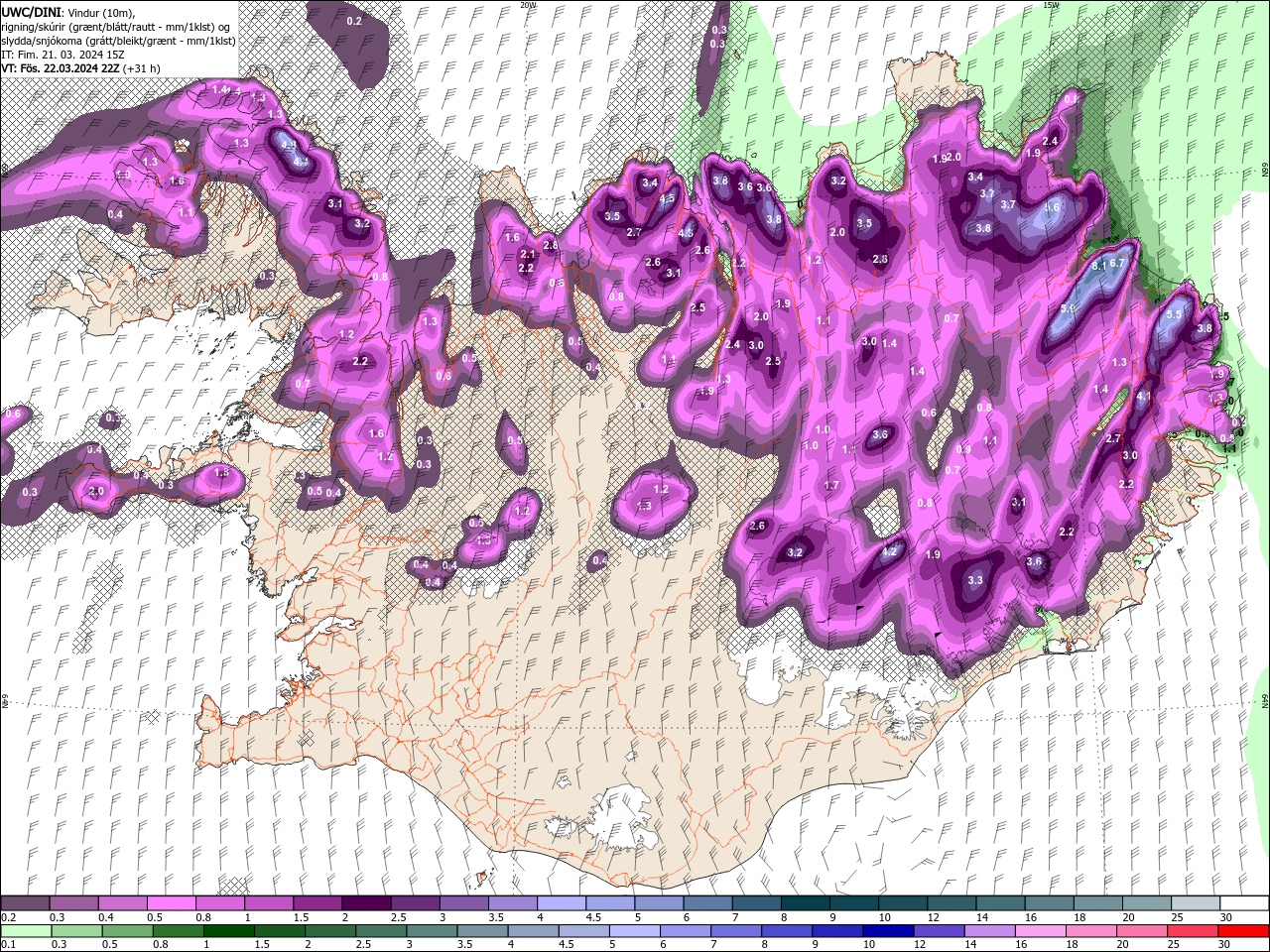
Task: Select the bright pink snow swatch labeled 0.5
Action: click(x=171, y=903)
